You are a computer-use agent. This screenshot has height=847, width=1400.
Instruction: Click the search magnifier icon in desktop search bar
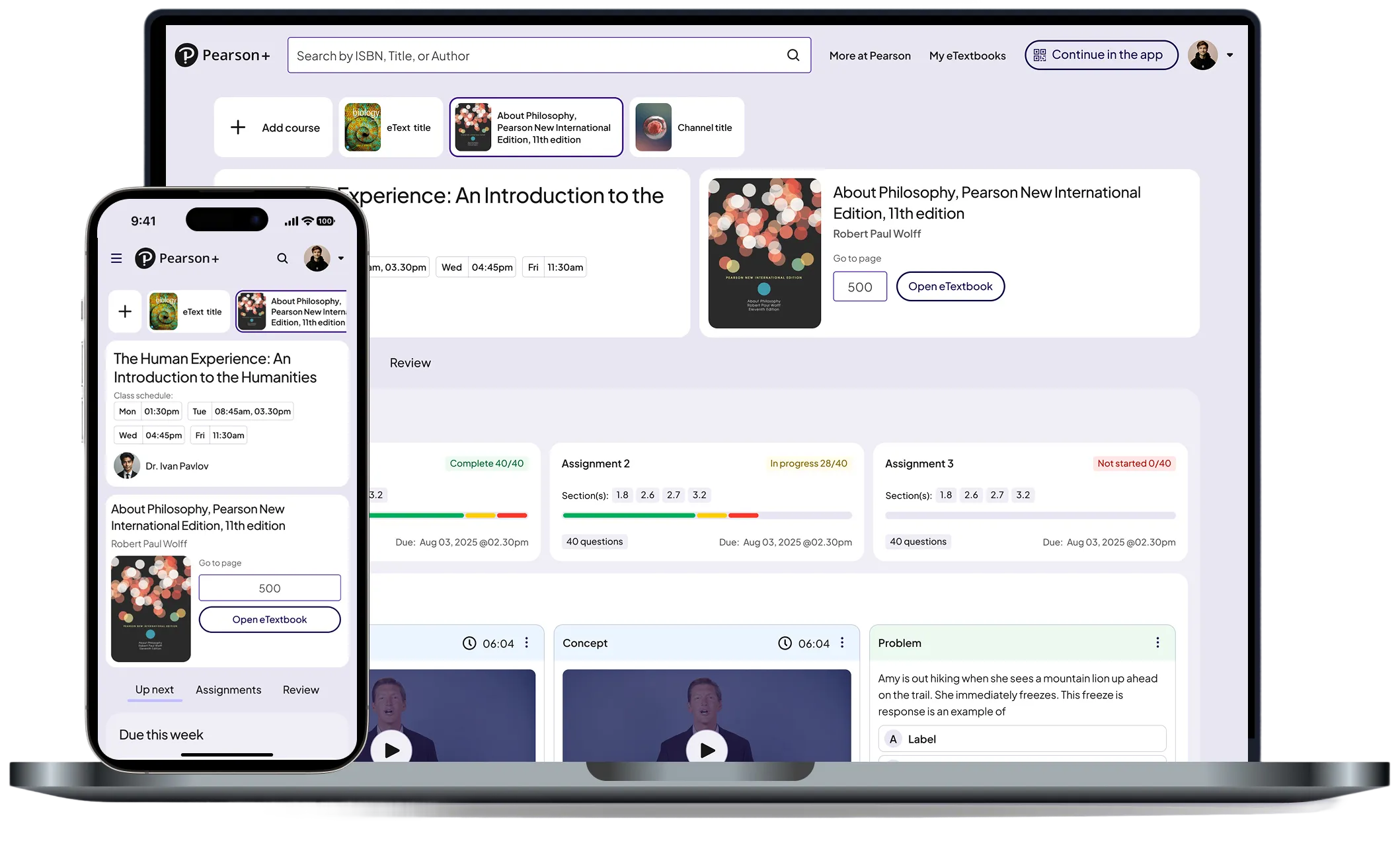(x=793, y=55)
